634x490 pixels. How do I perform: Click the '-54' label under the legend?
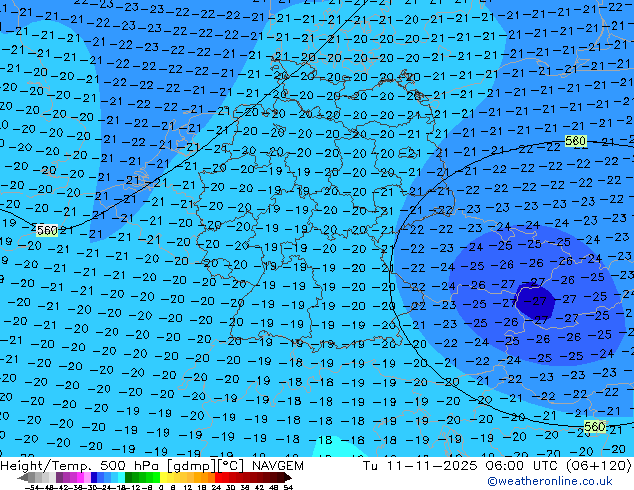click(32, 487)
